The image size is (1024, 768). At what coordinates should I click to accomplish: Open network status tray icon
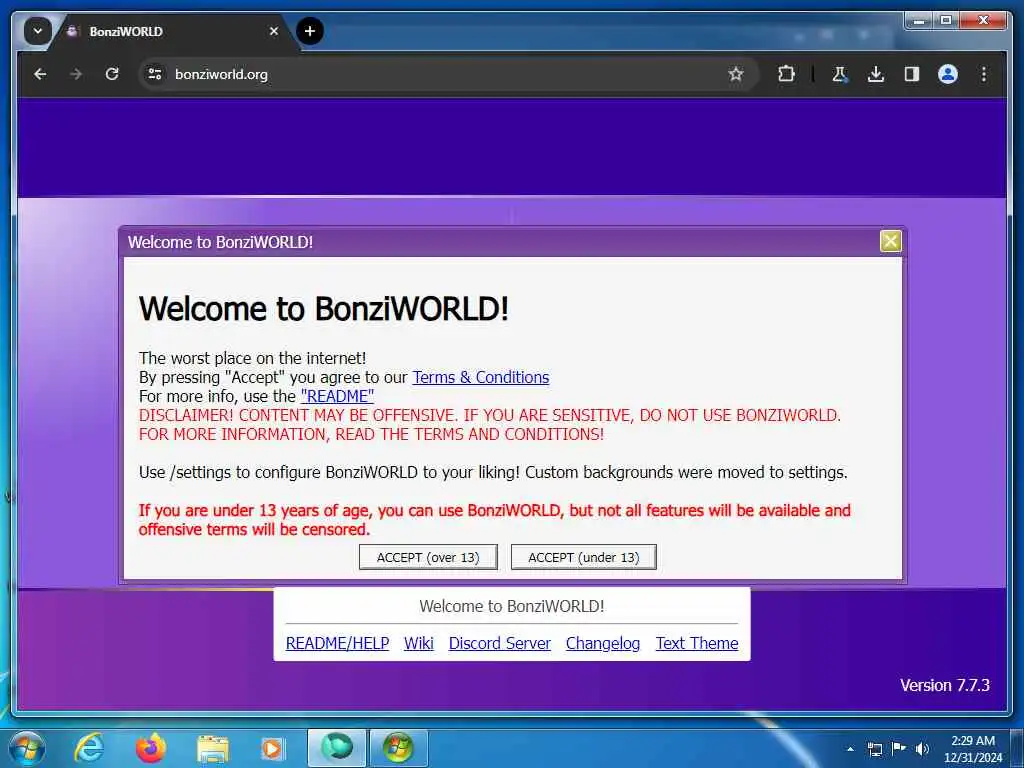pyautogui.click(x=874, y=749)
